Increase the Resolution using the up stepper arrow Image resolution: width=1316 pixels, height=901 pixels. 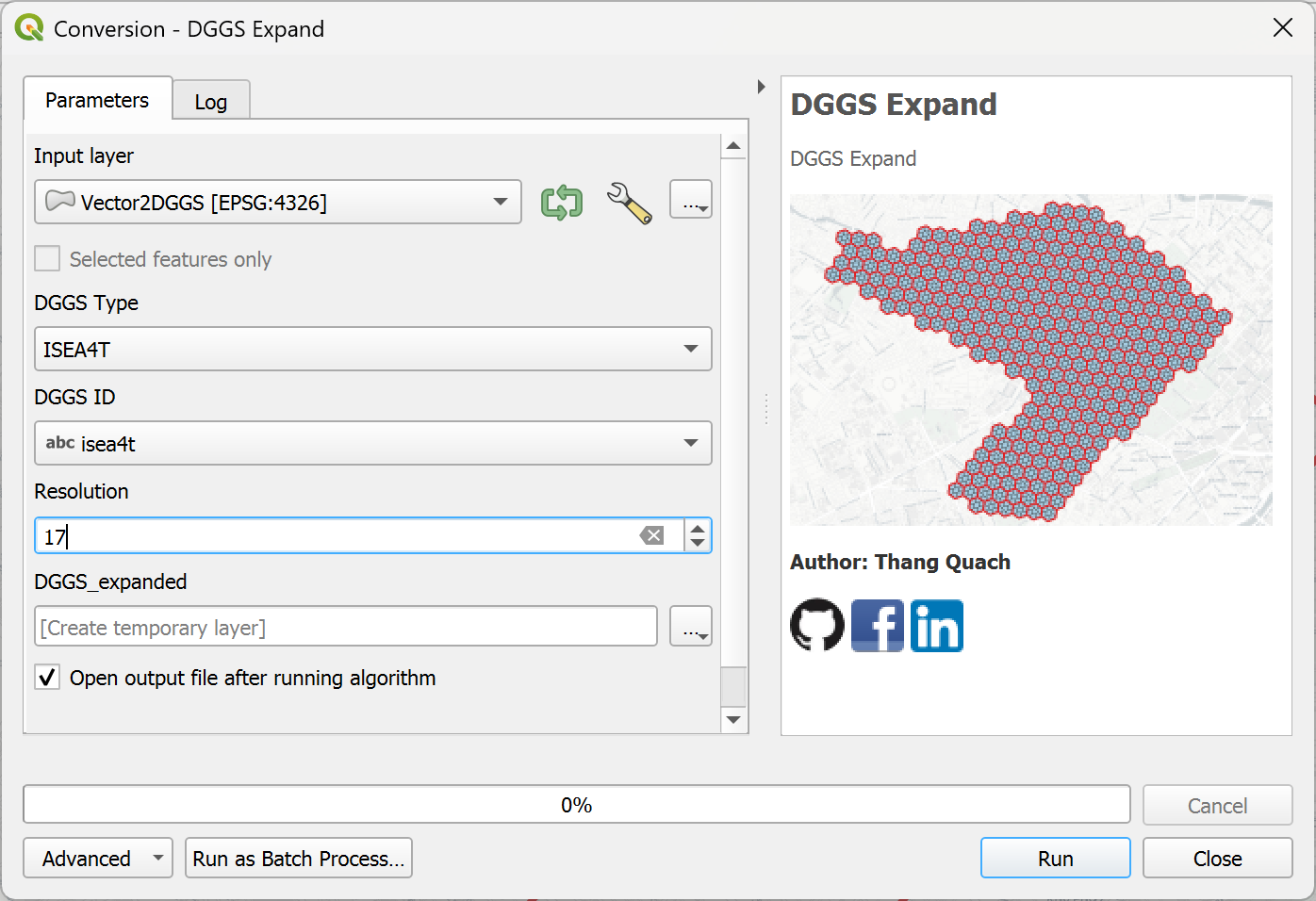tap(698, 528)
